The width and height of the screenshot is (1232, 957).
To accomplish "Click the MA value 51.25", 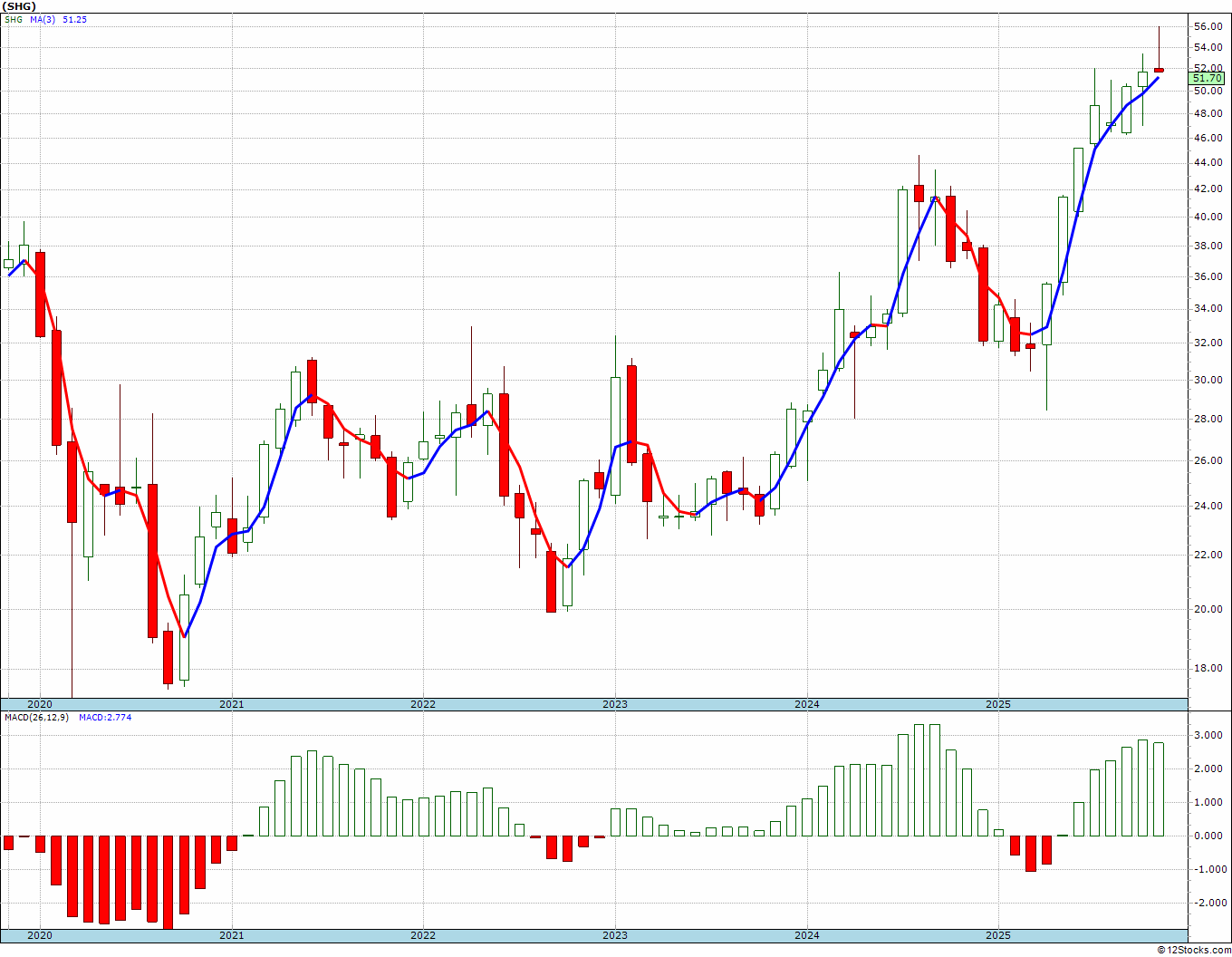I will 75,19.
